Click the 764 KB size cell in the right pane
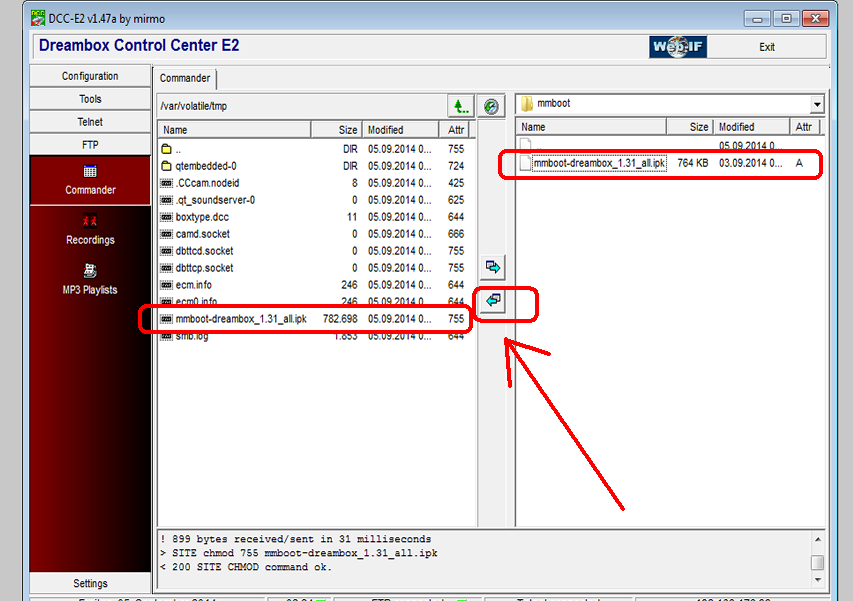Viewport: 853px width, 601px height. tap(693, 163)
